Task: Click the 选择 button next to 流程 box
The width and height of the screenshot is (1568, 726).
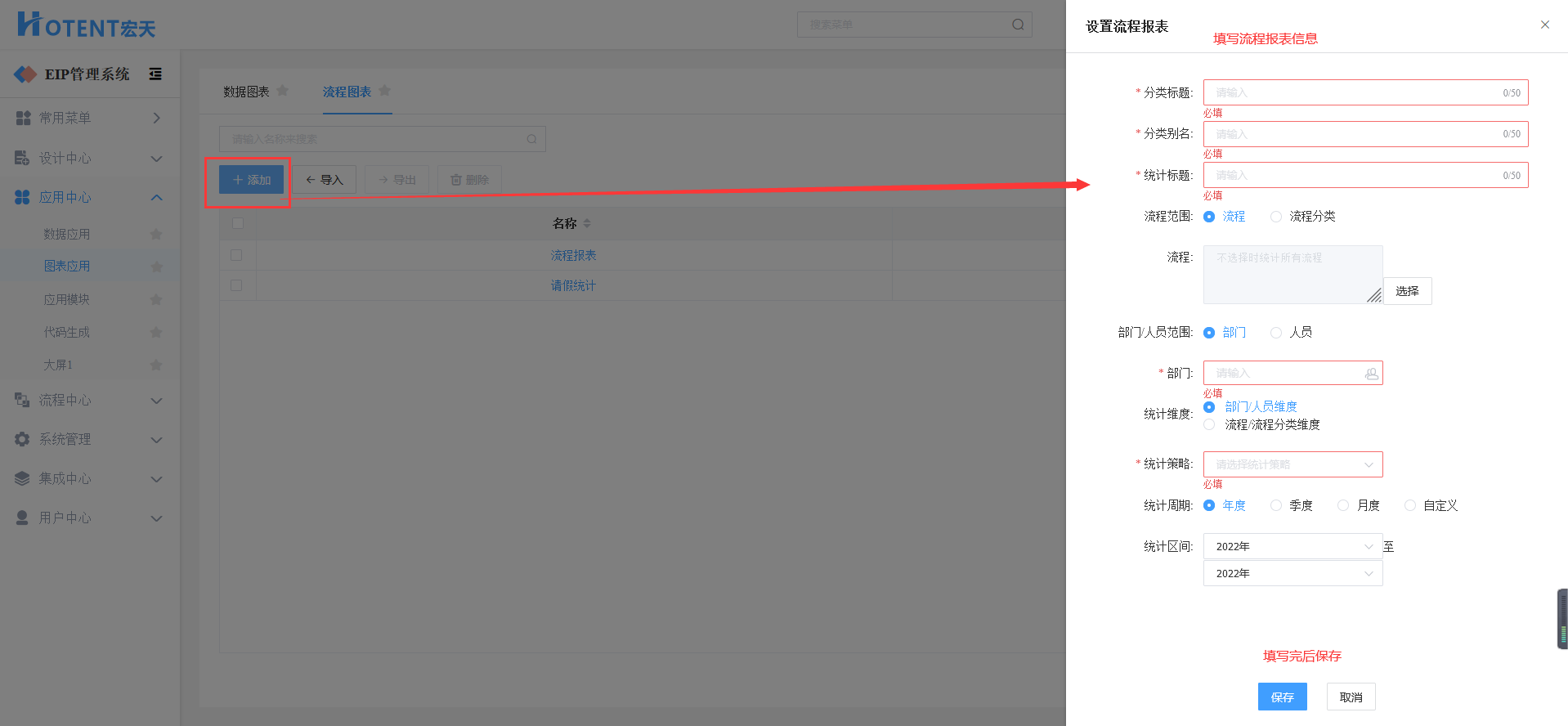Action: click(1407, 291)
